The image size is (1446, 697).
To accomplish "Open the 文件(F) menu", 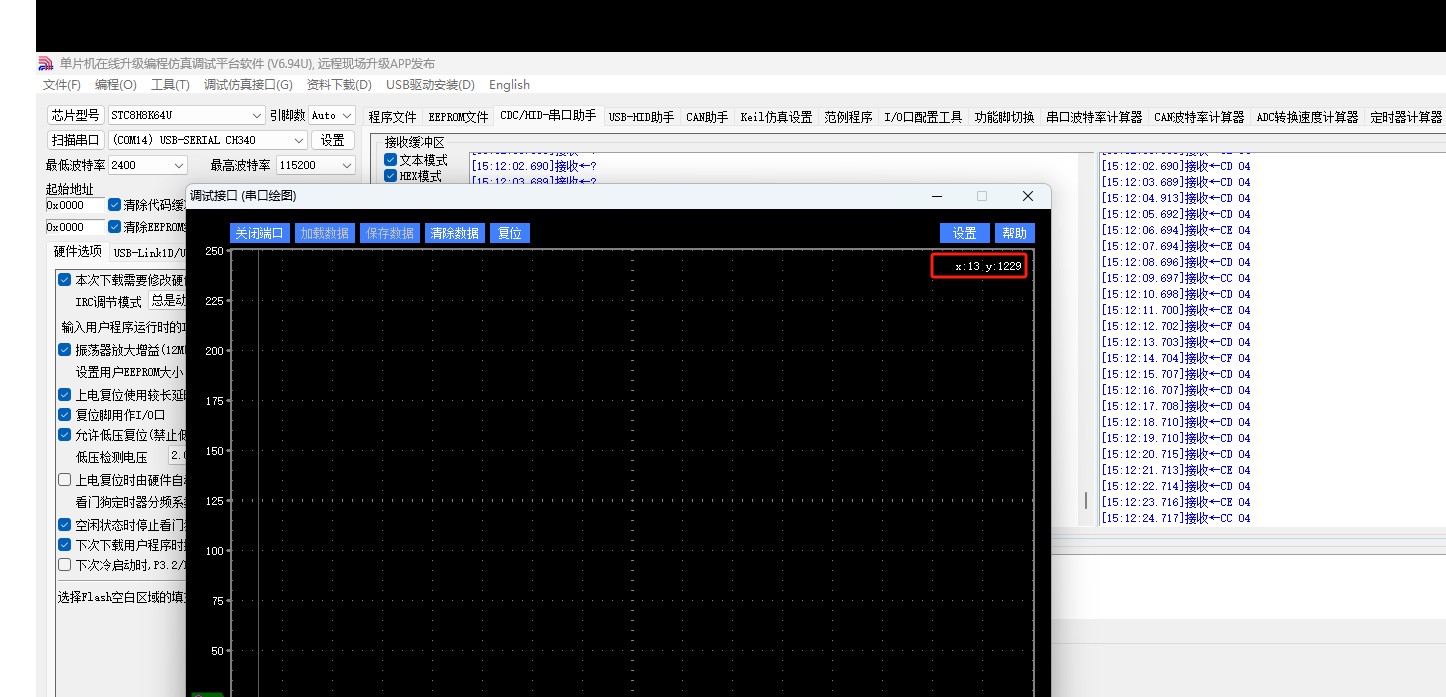I will pyautogui.click(x=62, y=85).
